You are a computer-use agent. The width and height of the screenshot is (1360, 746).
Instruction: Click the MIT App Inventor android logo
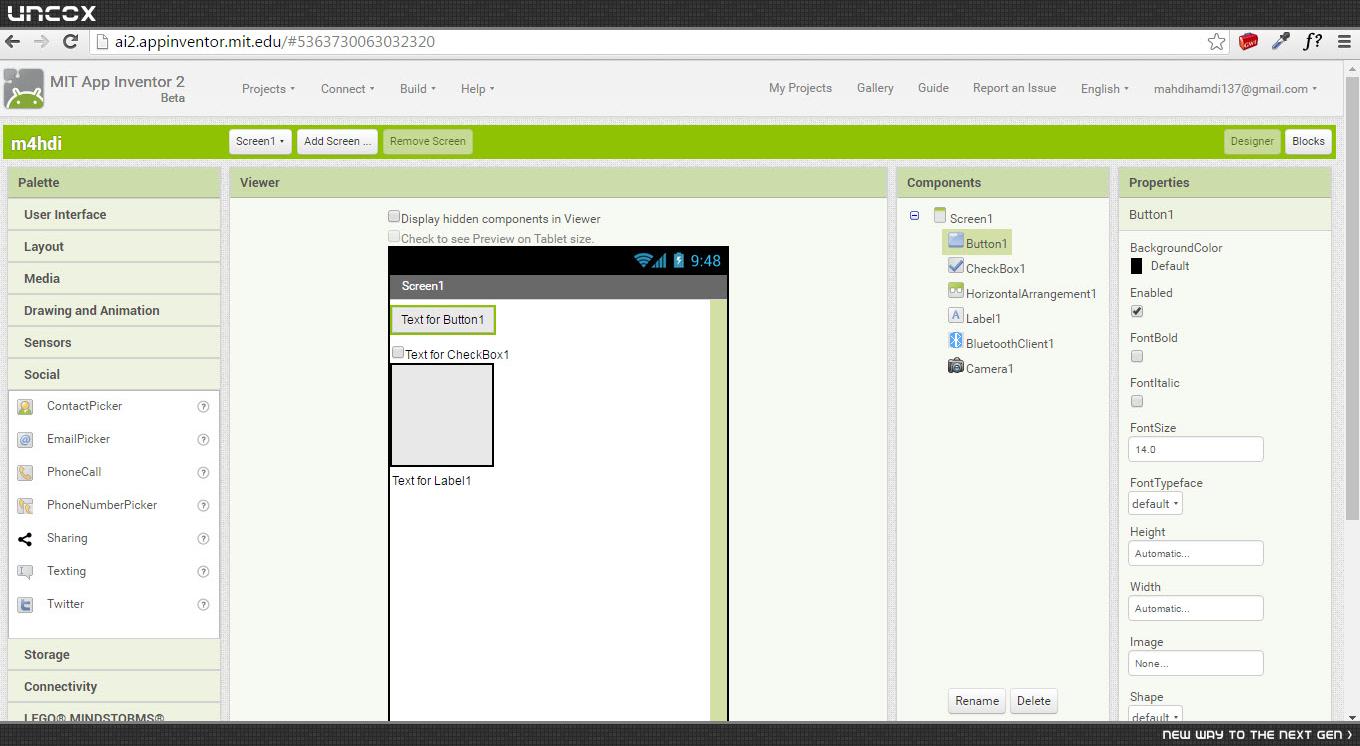[x=23, y=89]
